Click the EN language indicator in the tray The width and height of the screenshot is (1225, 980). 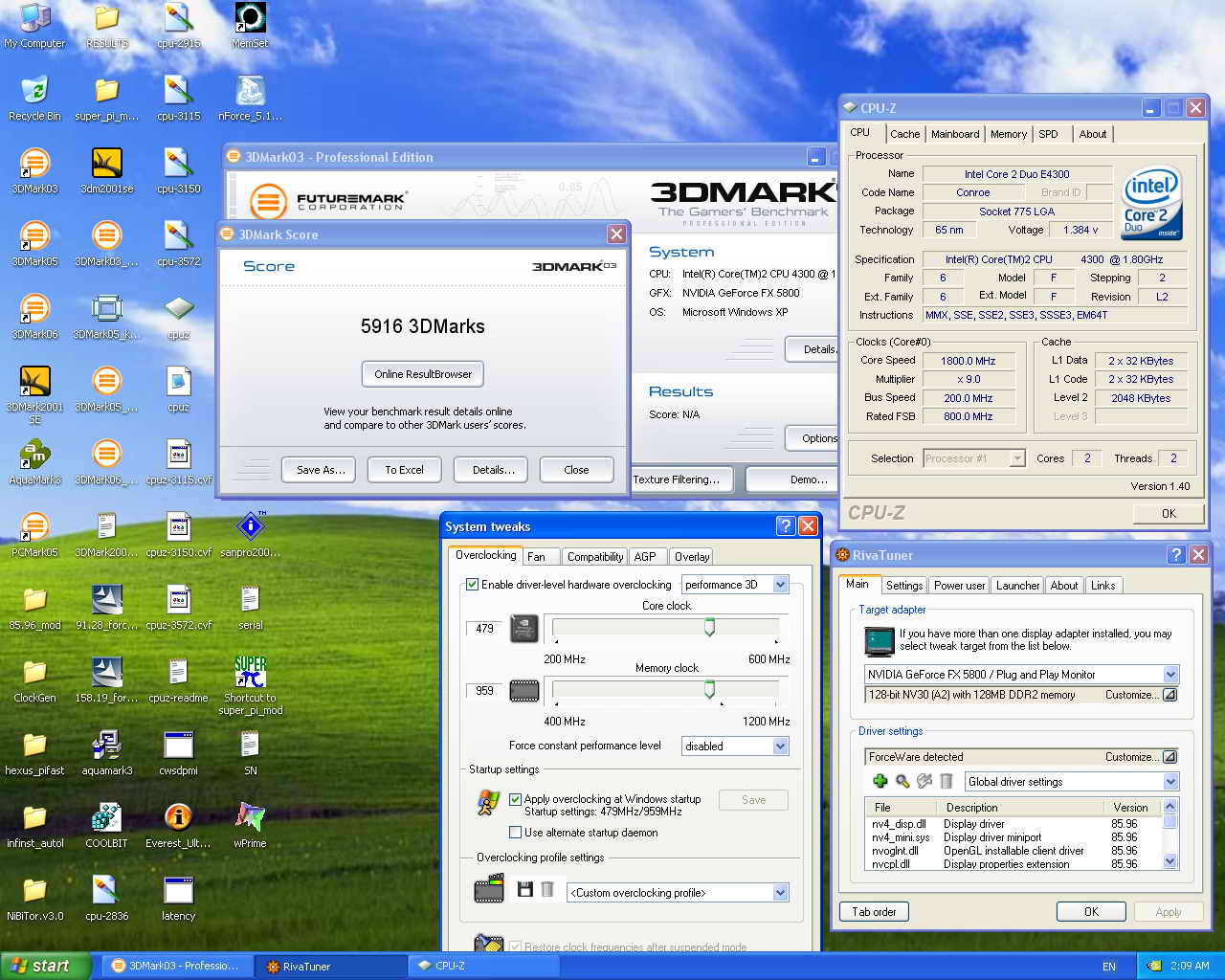coord(1109,967)
